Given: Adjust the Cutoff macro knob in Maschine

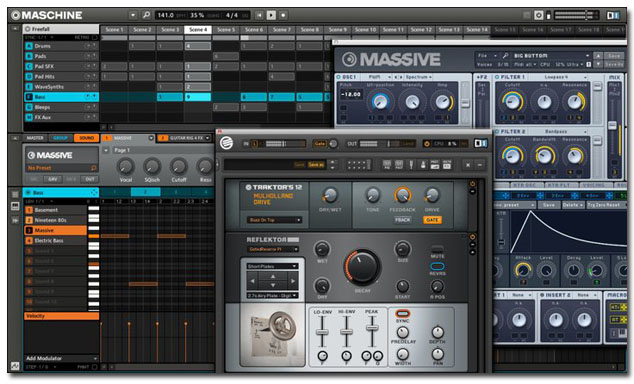Looking at the screenshot, I should coord(179,166).
